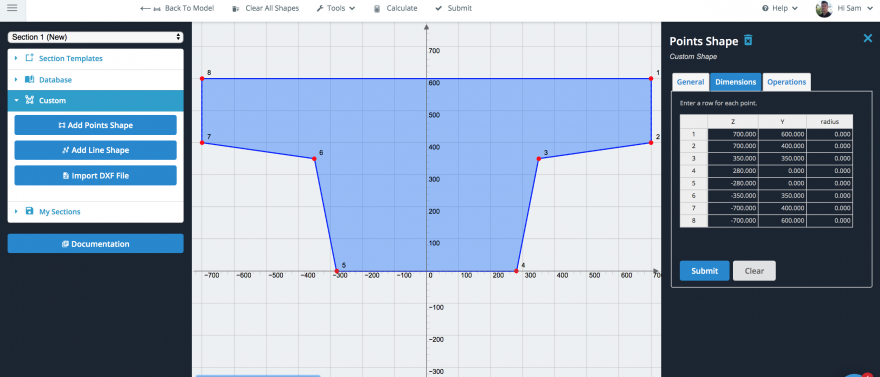Select point 4 at bottom of web

(516, 271)
